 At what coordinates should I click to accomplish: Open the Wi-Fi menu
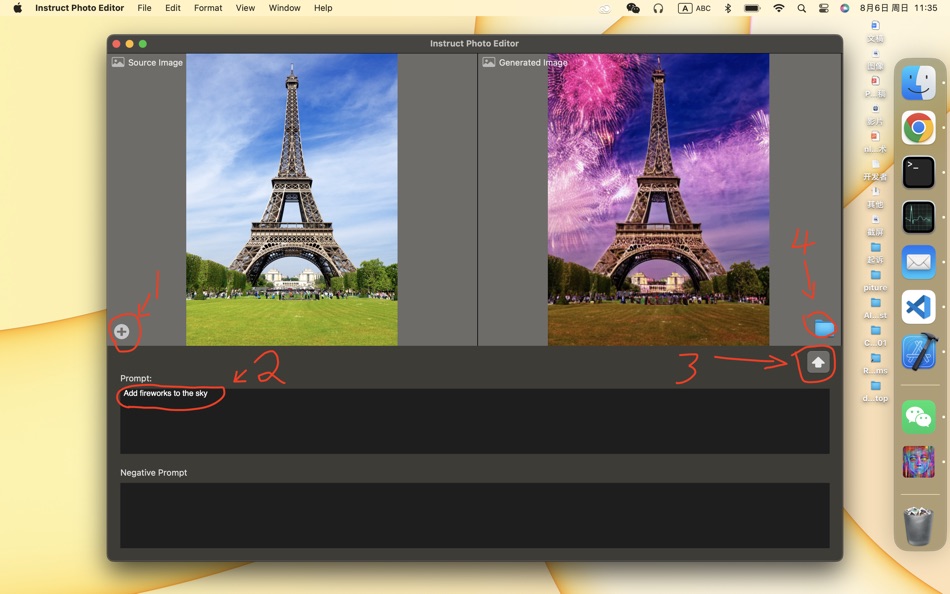coord(779,8)
